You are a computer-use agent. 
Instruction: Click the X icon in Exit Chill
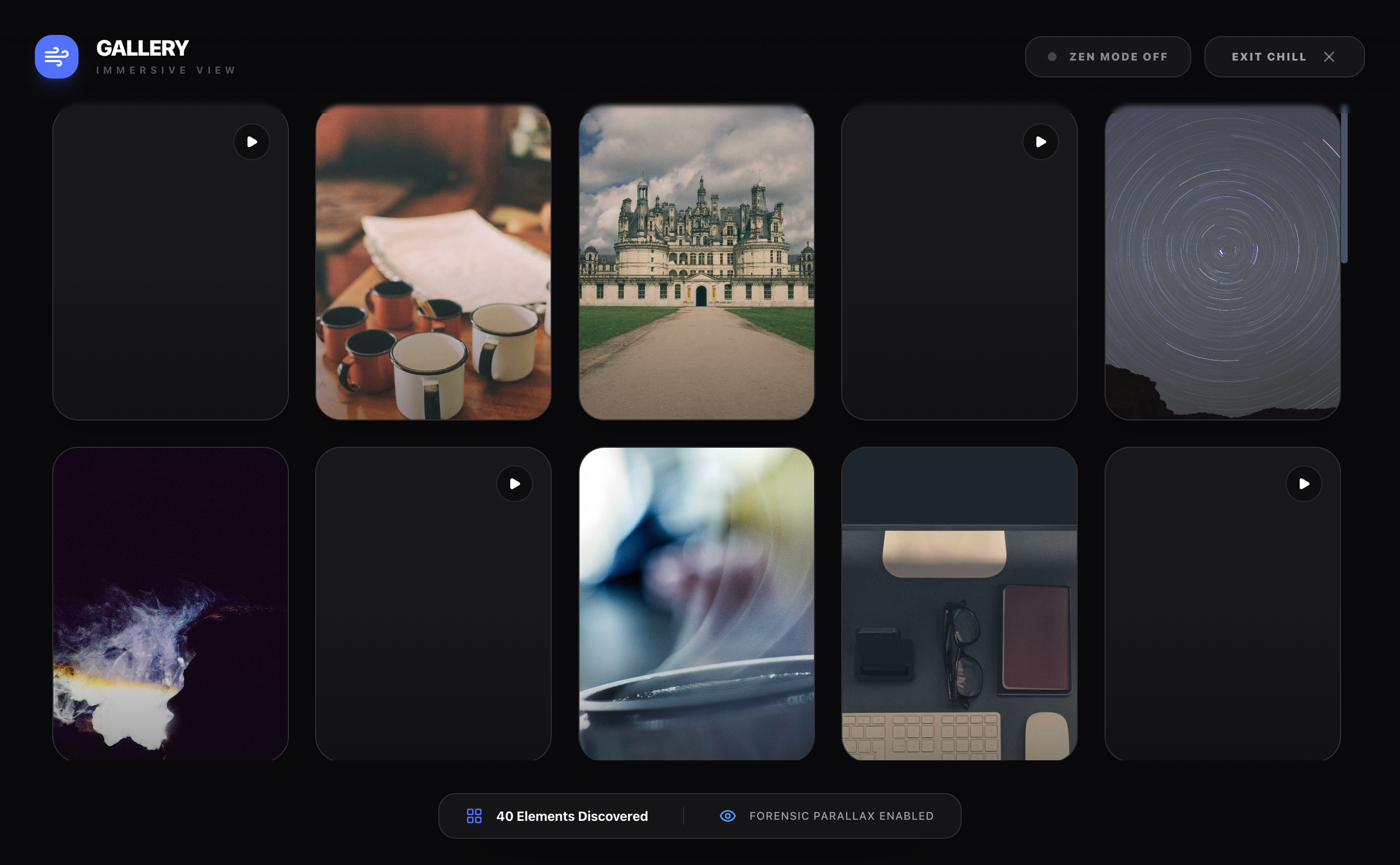click(x=1329, y=57)
